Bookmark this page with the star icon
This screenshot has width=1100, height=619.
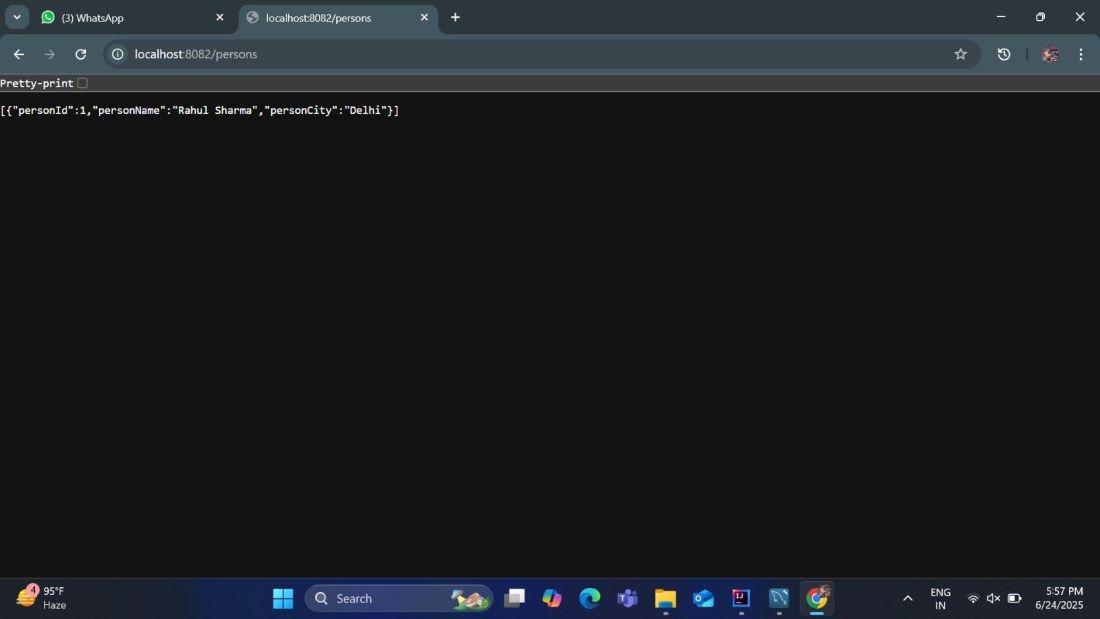click(x=960, y=54)
